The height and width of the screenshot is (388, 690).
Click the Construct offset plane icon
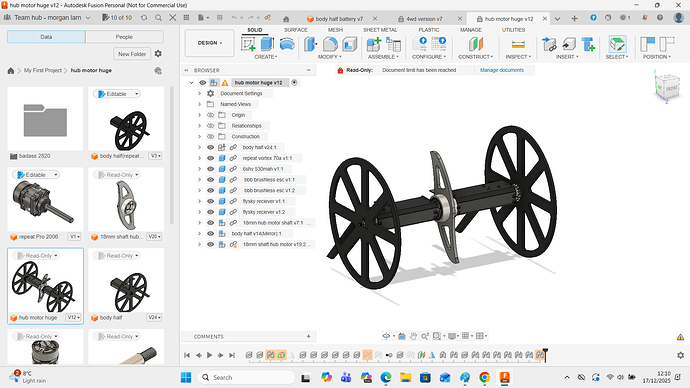[476, 44]
